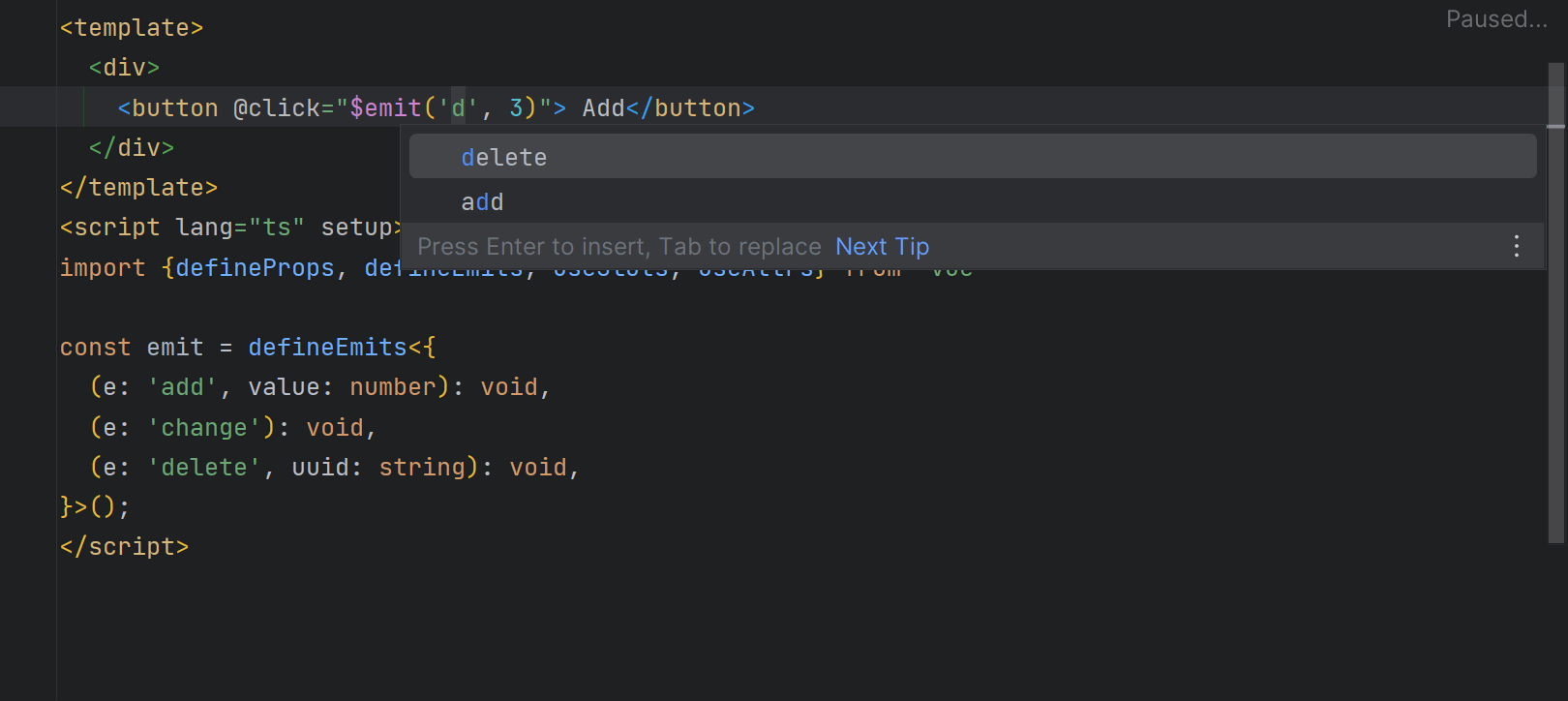Open the three-dot completion options menu
The image size is (1568, 701).
(x=1516, y=247)
